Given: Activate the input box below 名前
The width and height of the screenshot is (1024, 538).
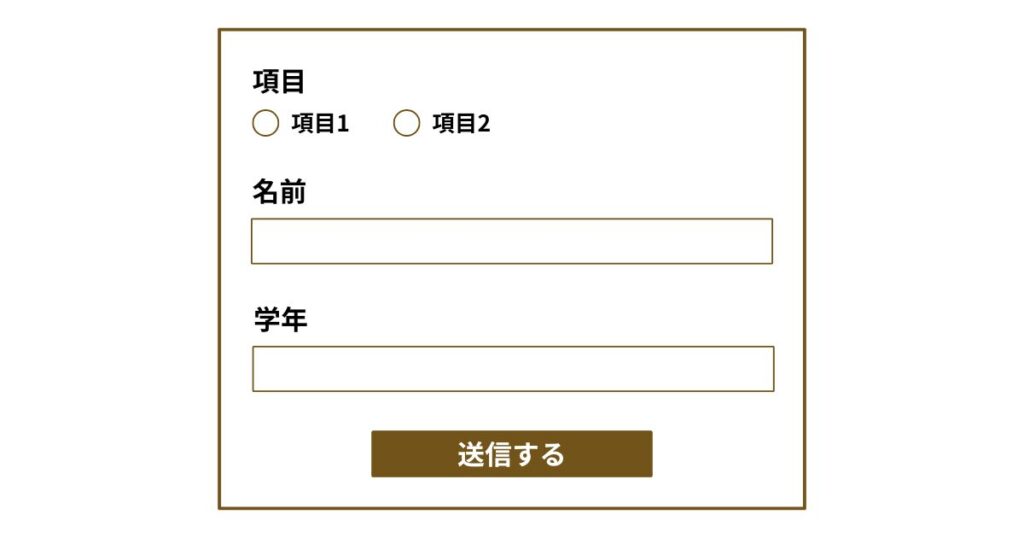Looking at the screenshot, I should 511,241.
